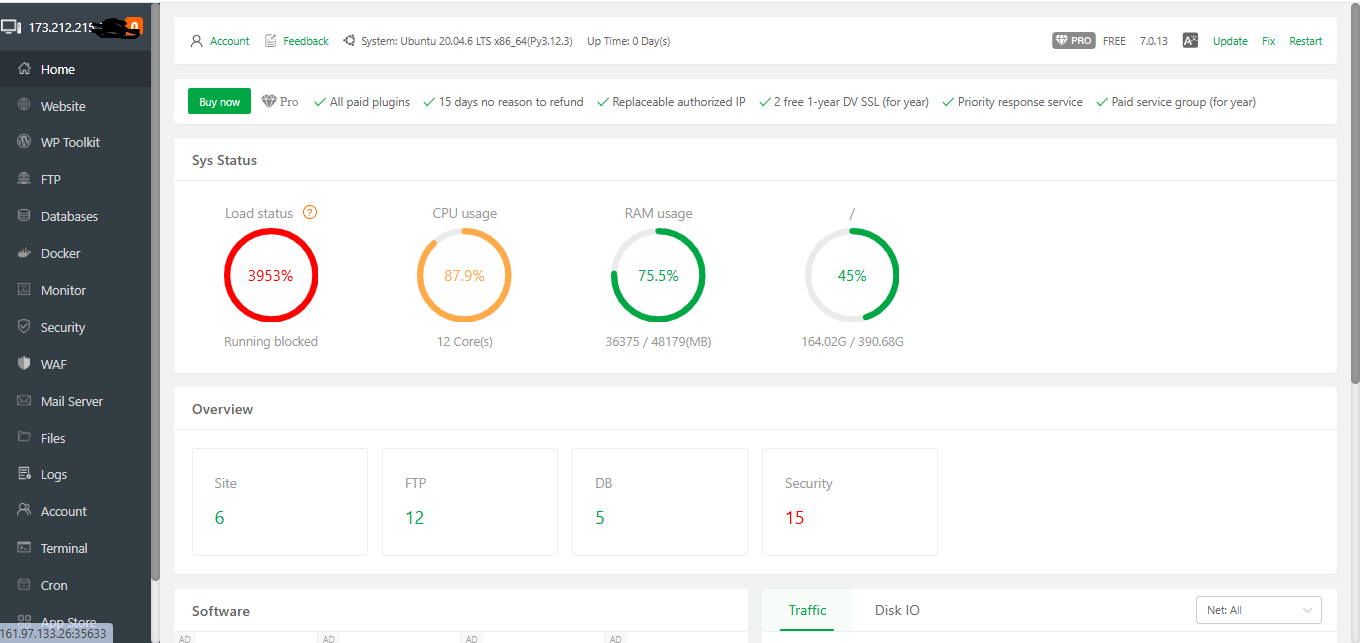Open Mail Server in the sidebar menu
Image resolution: width=1360 pixels, height=643 pixels.
pos(75,401)
